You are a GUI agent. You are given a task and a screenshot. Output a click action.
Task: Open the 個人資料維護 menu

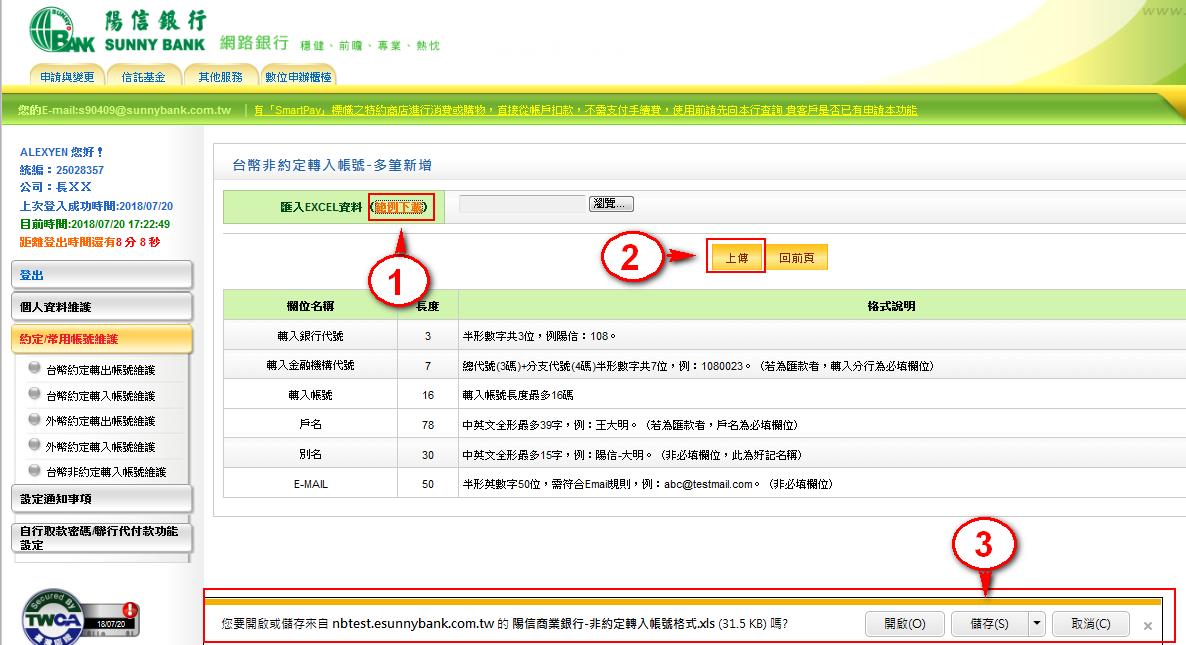(x=102, y=307)
